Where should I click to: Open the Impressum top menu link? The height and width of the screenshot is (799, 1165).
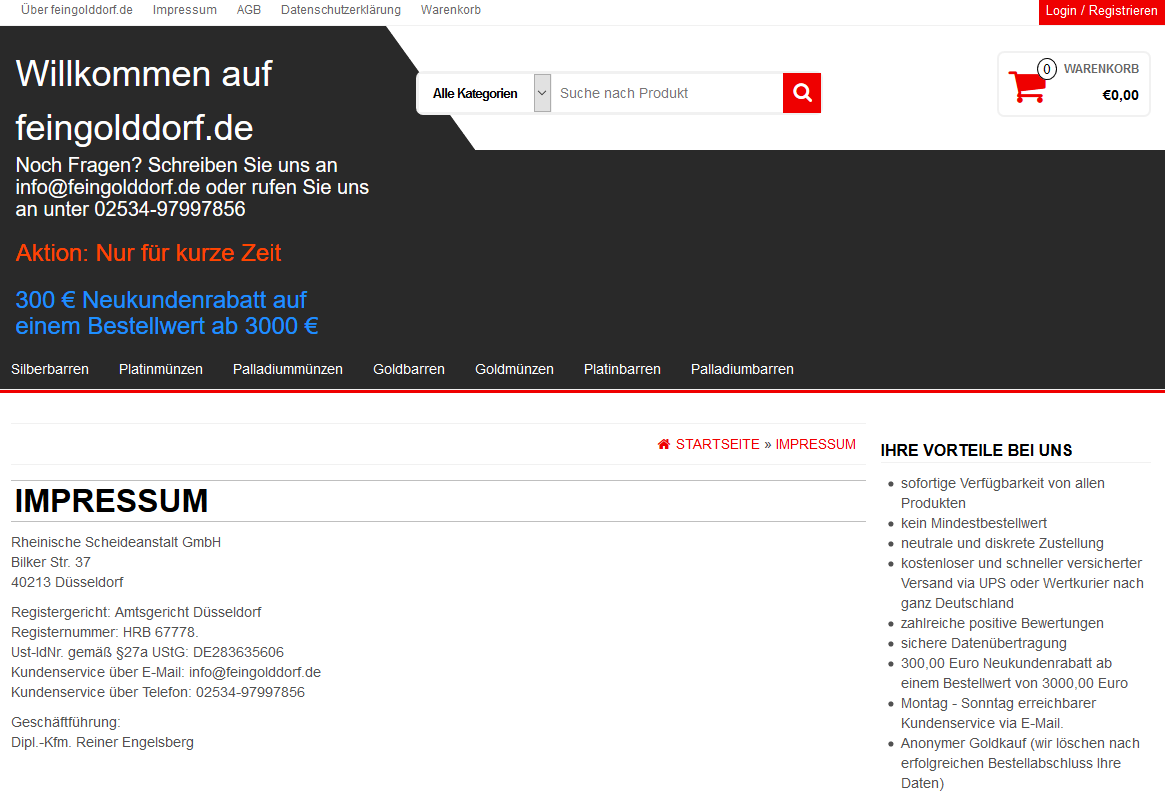185,10
